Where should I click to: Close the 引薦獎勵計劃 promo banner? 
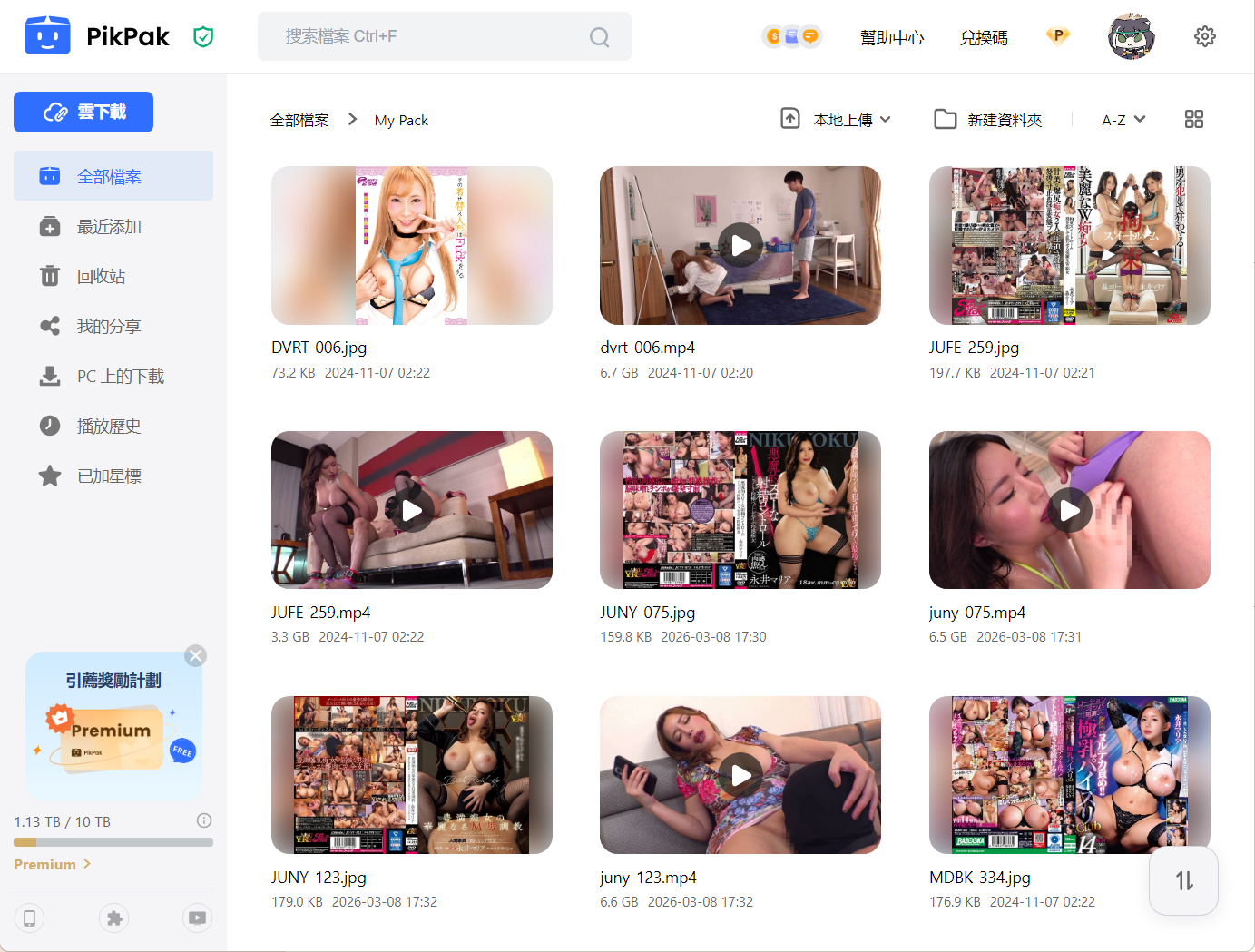(x=195, y=655)
